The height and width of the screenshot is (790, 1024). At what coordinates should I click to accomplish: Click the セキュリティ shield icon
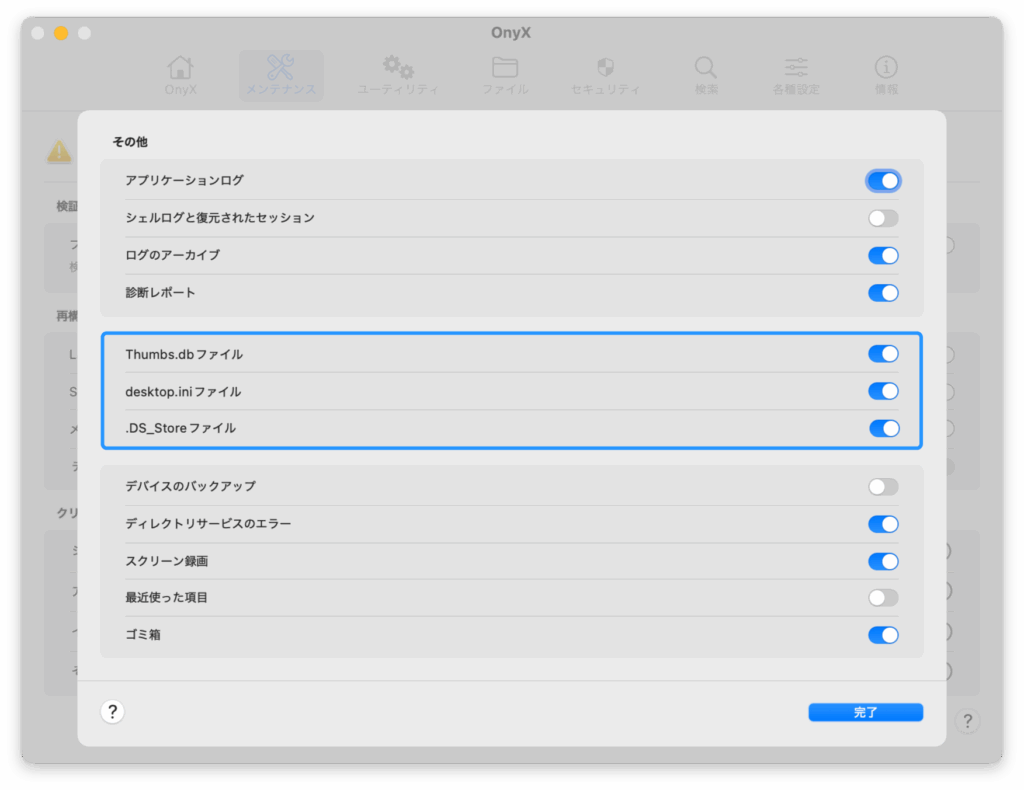pos(605,69)
